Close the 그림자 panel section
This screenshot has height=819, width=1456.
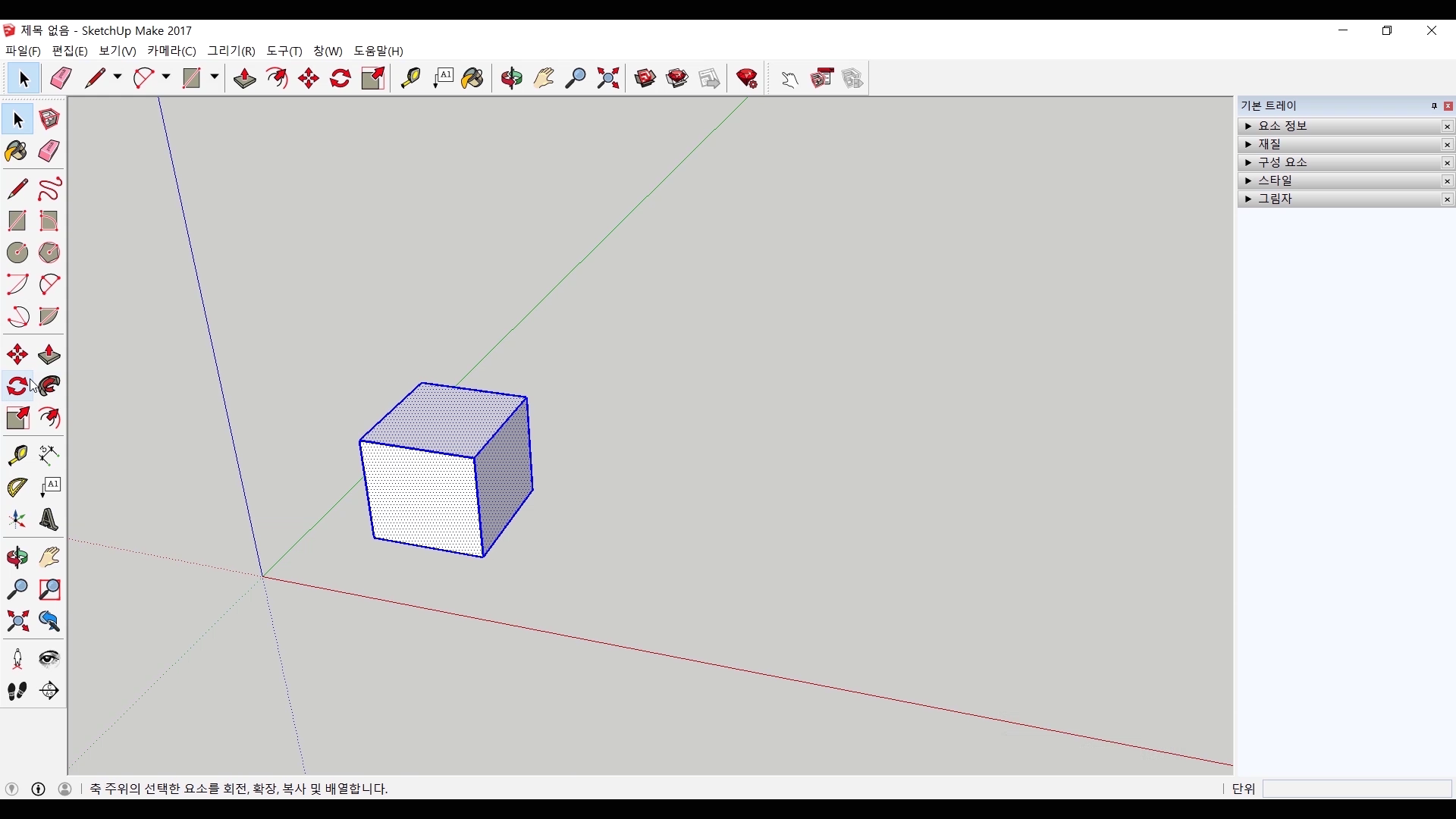pyautogui.click(x=1447, y=199)
